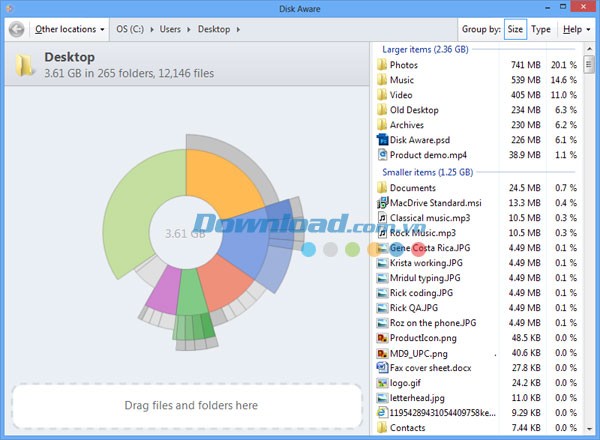Click the Classical music.mp3 audio icon

(x=382, y=218)
